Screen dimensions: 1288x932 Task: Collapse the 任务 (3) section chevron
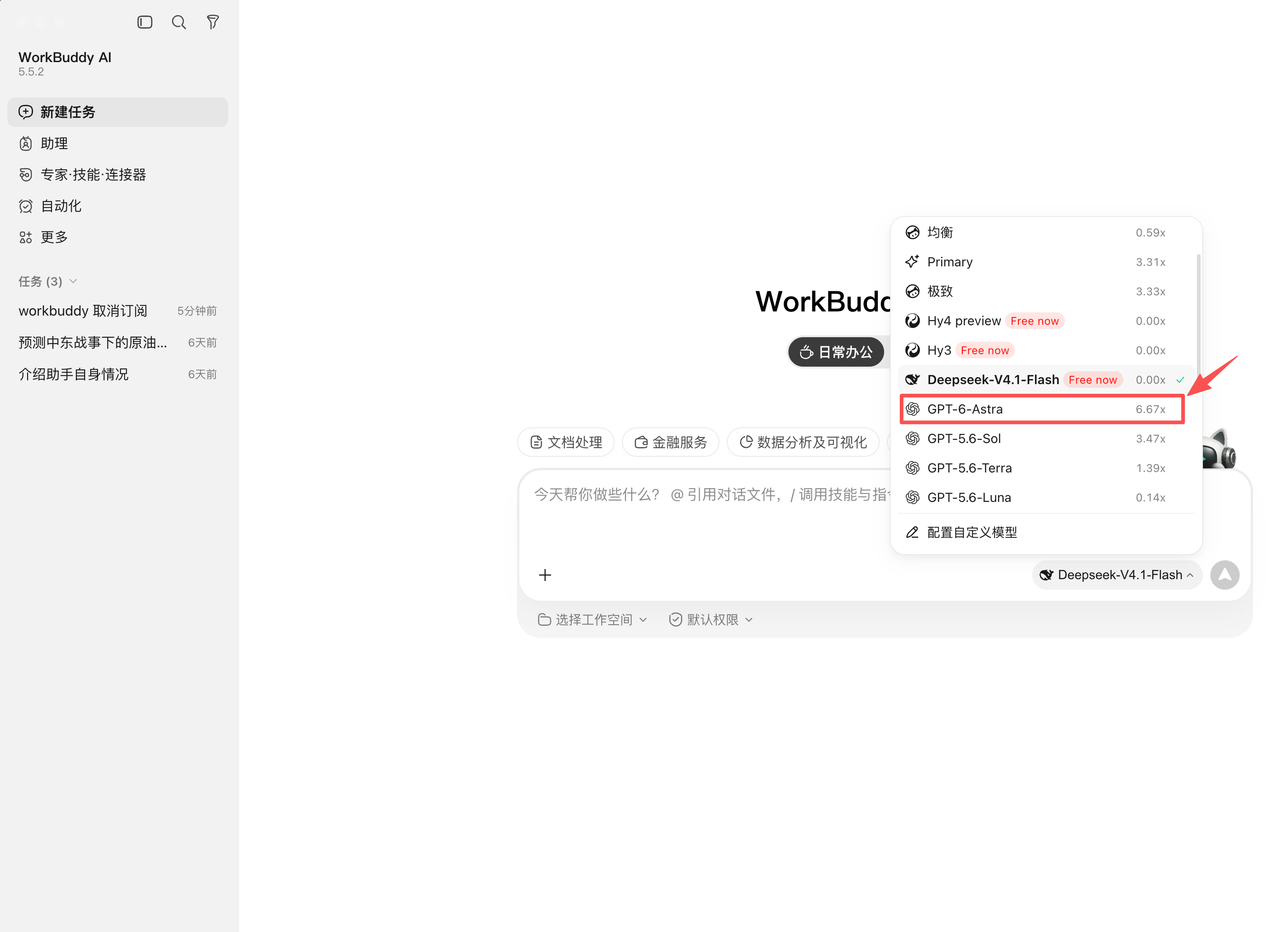coord(73,281)
